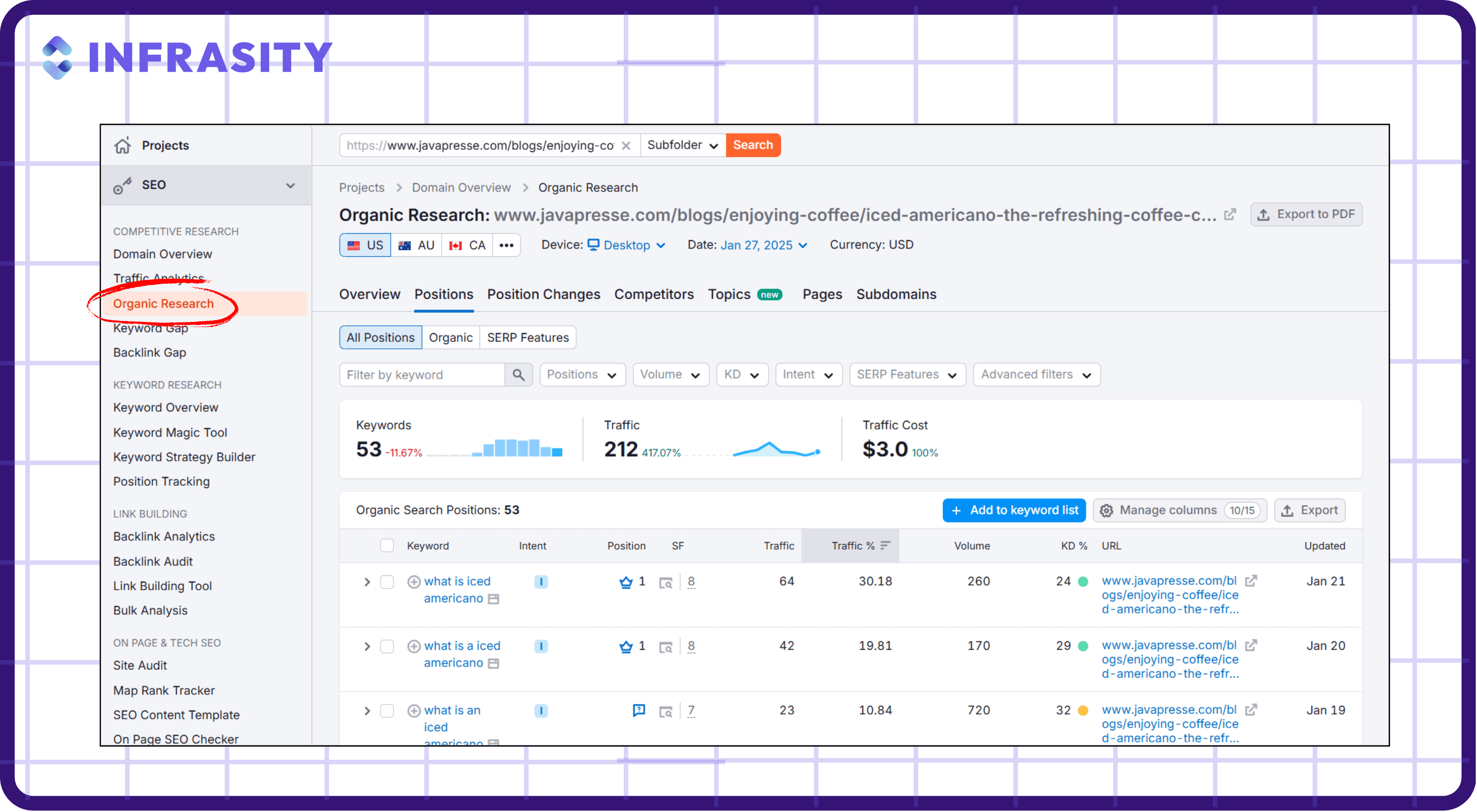Click the orange Search button
This screenshot has height=812, width=1477.
(x=753, y=146)
